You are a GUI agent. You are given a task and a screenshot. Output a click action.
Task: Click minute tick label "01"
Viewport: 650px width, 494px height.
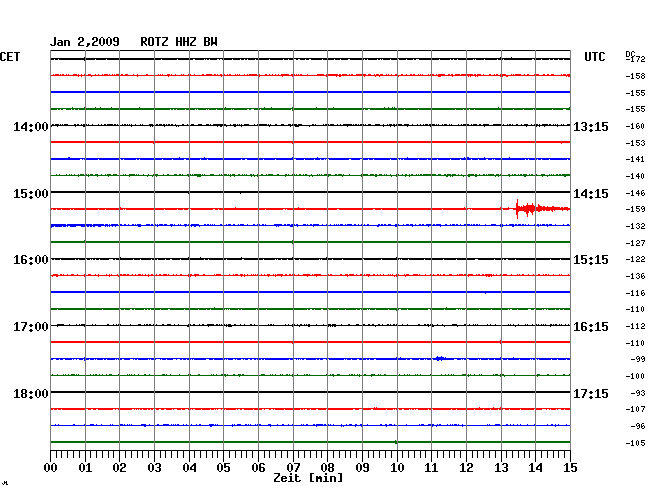(85, 468)
